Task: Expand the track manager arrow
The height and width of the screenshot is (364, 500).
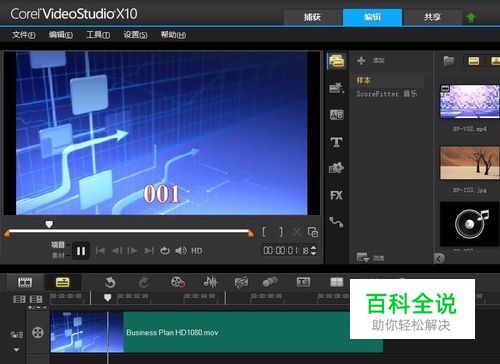Action: 17,350
